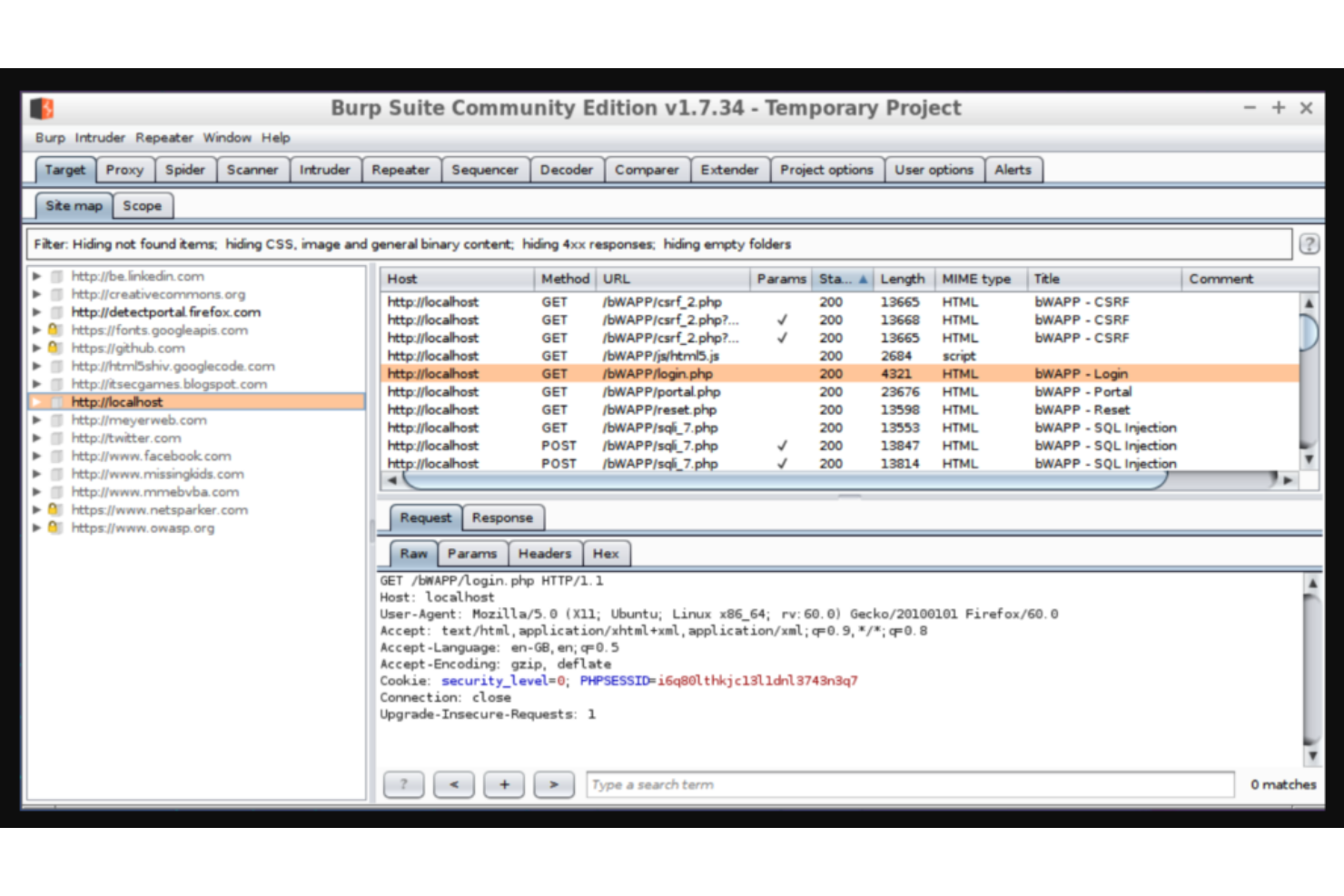Viewport: 1344px width, 896px height.
Task: Switch to the Response tab
Action: (503, 517)
